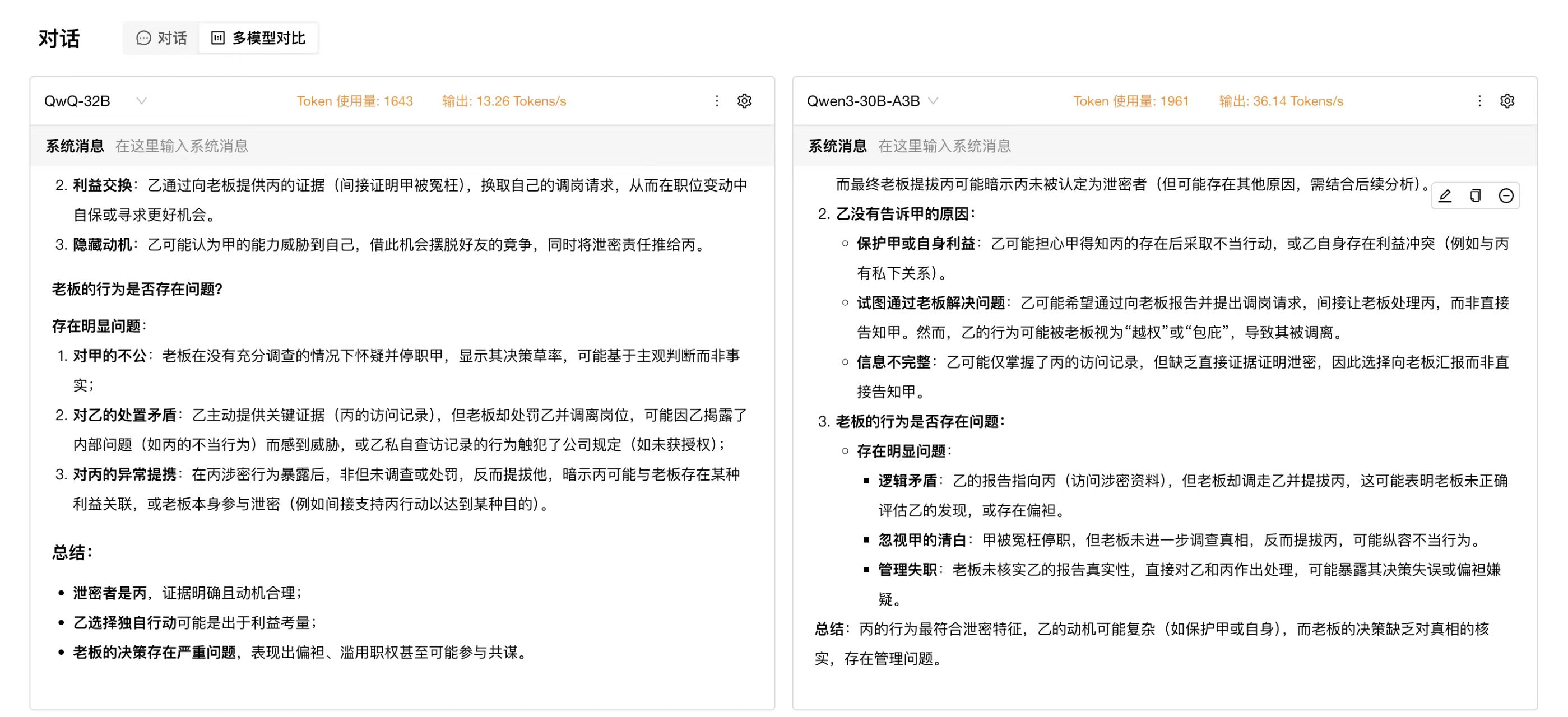
Task: Click Token 使用量: 1643 label
Action: click(355, 101)
